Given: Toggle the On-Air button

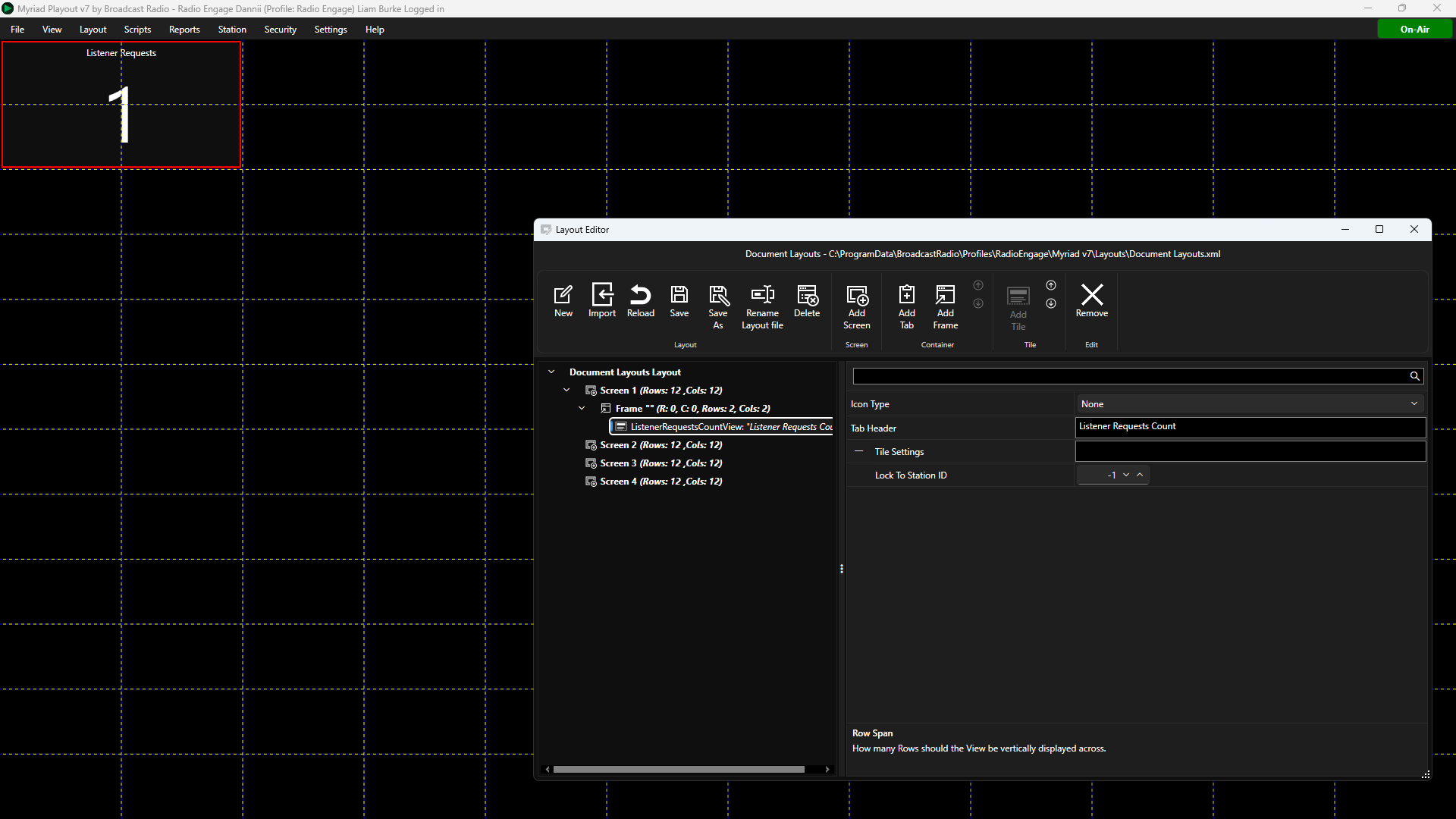Looking at the screenshot, I should (x=1414, y=29).
